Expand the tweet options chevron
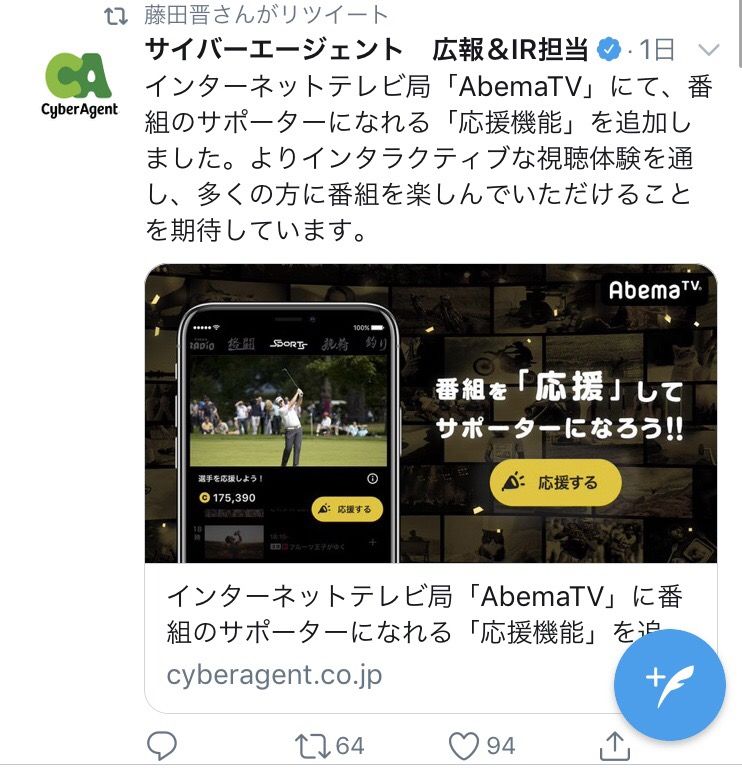The height and width of the screenshot is (770, 742). click(709, 49)
